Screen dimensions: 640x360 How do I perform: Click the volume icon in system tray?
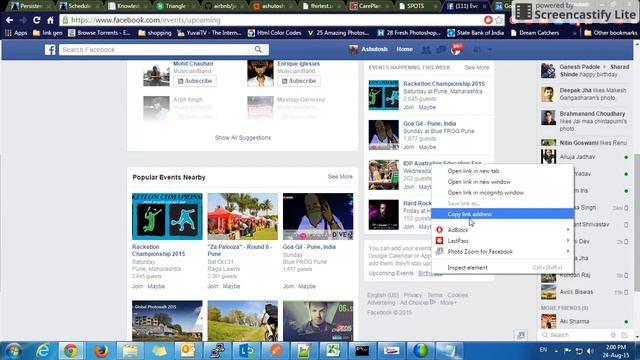coord(590,351)
